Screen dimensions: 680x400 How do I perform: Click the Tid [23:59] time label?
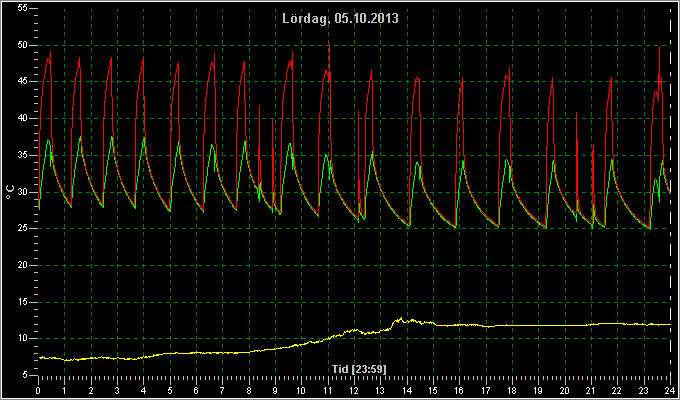[x=359, y=369]
